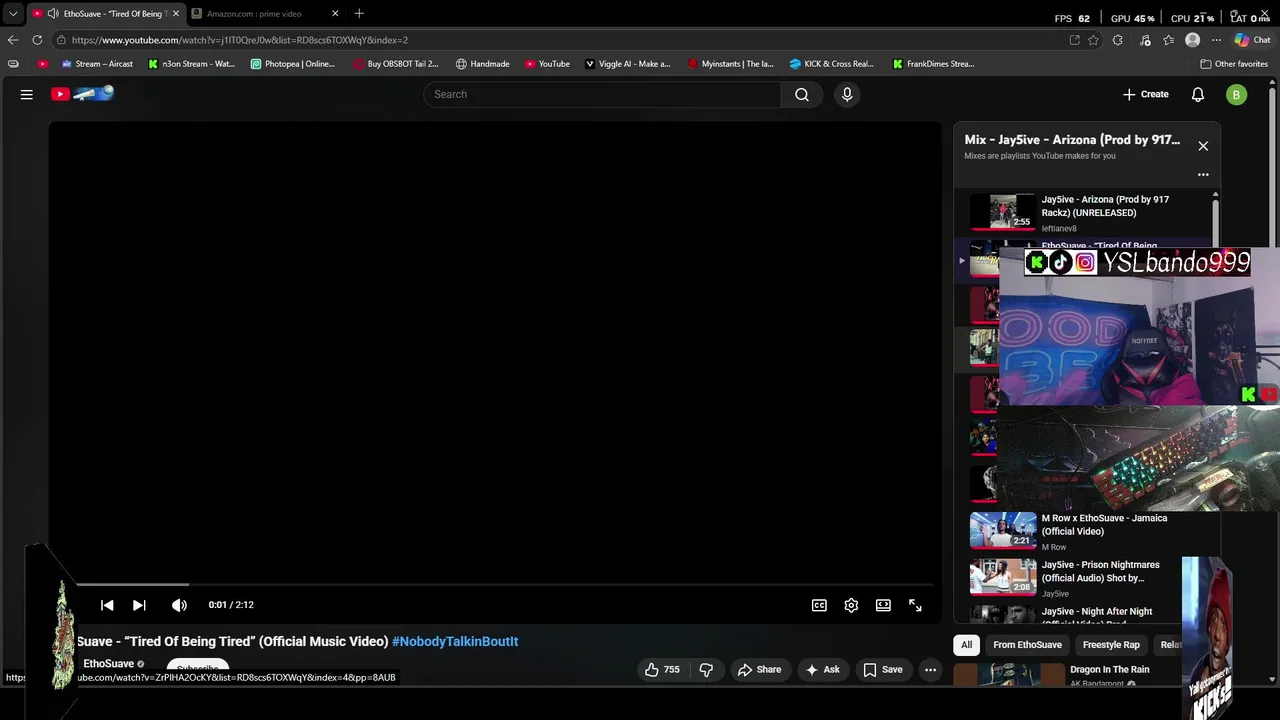This screenshot has width=1280, height=720.
Task: Go to the YouTube home logo
Action: pos(82,94)
